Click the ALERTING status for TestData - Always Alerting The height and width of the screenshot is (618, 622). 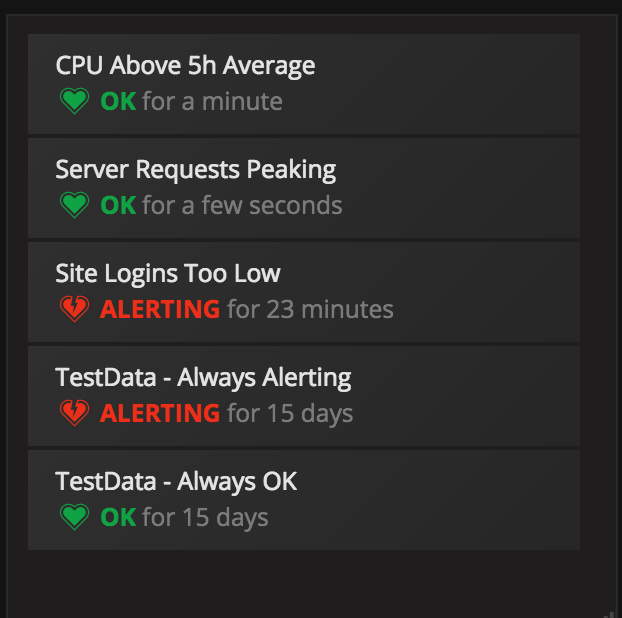[160, 413]
